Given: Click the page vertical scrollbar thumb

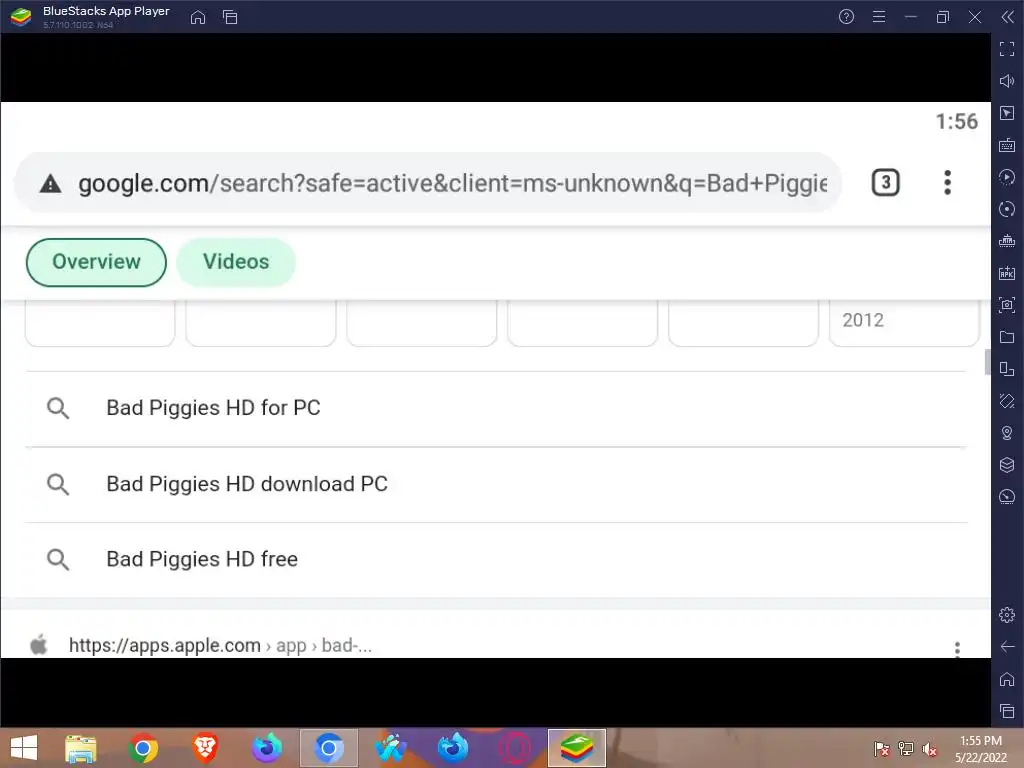Looking at the screenshot, I should pos(987,362).
